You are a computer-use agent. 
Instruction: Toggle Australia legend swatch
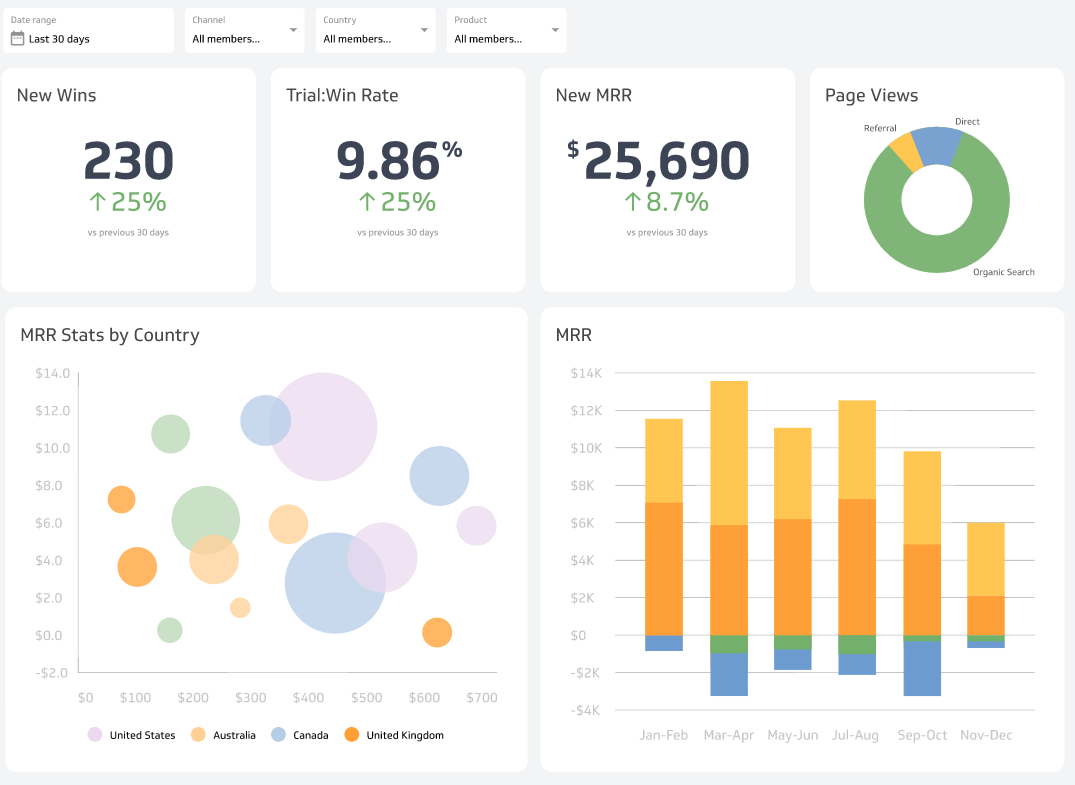198,734
